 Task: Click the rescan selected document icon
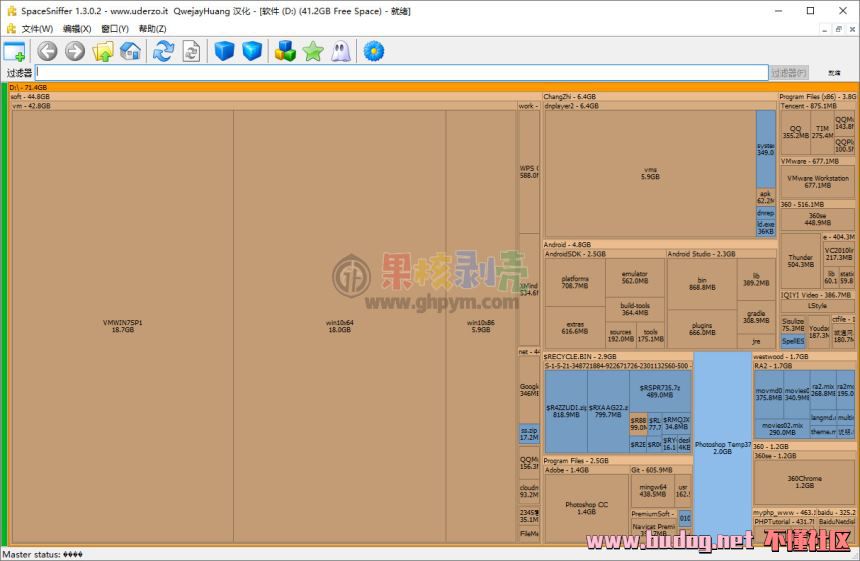[x=191, y=52]
